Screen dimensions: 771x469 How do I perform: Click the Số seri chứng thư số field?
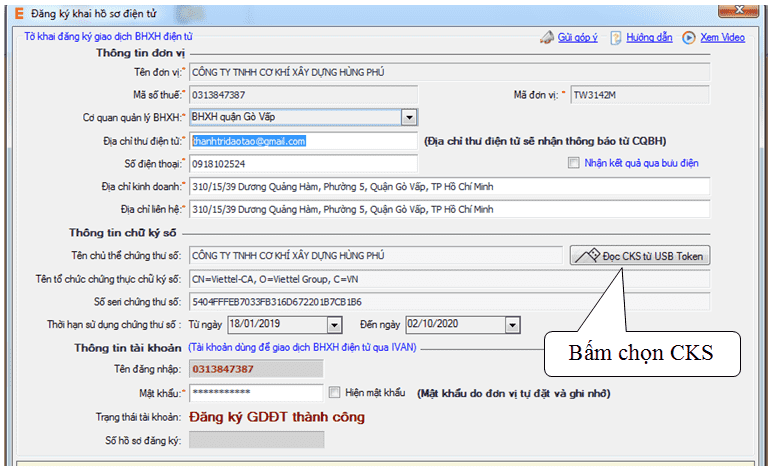tap(448, 301)
